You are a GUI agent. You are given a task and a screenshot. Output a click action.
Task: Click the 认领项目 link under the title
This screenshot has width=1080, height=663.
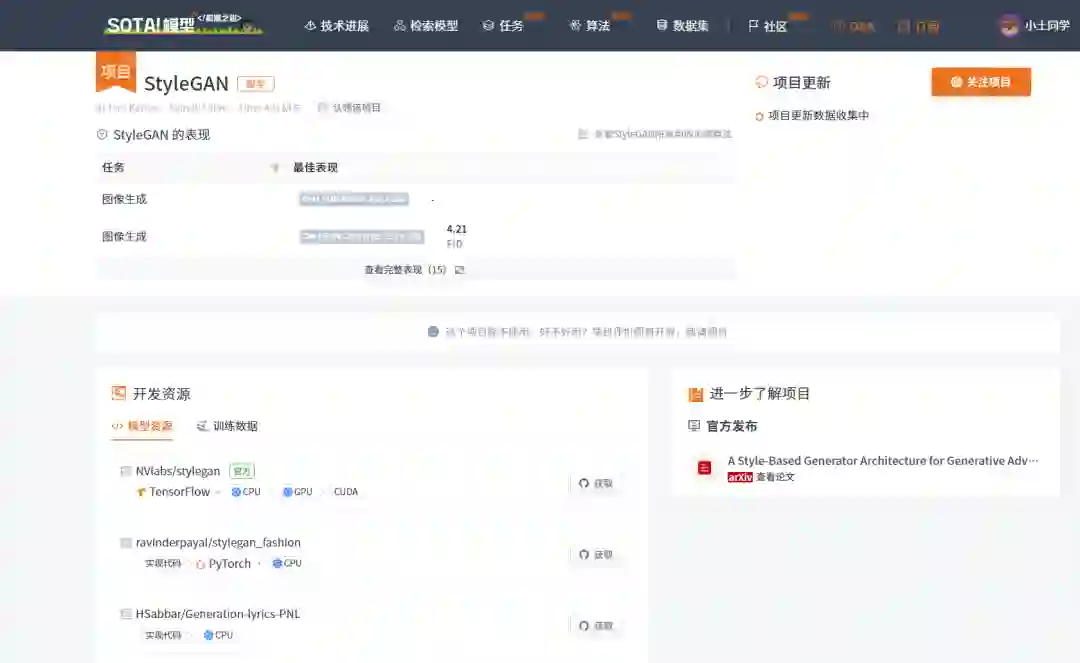349,107
